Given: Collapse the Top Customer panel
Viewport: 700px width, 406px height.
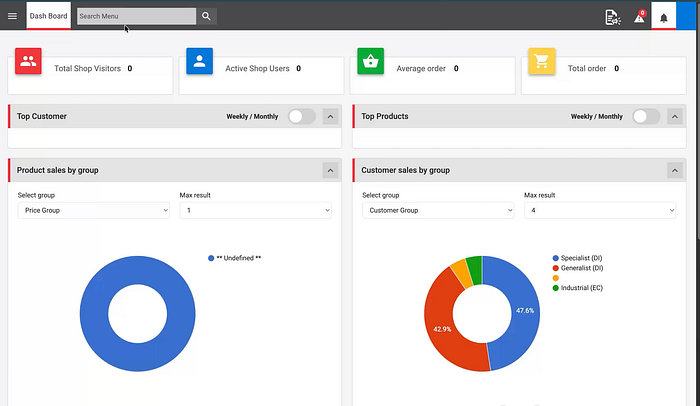Looking at the screenshot, I should click(330, 117).
